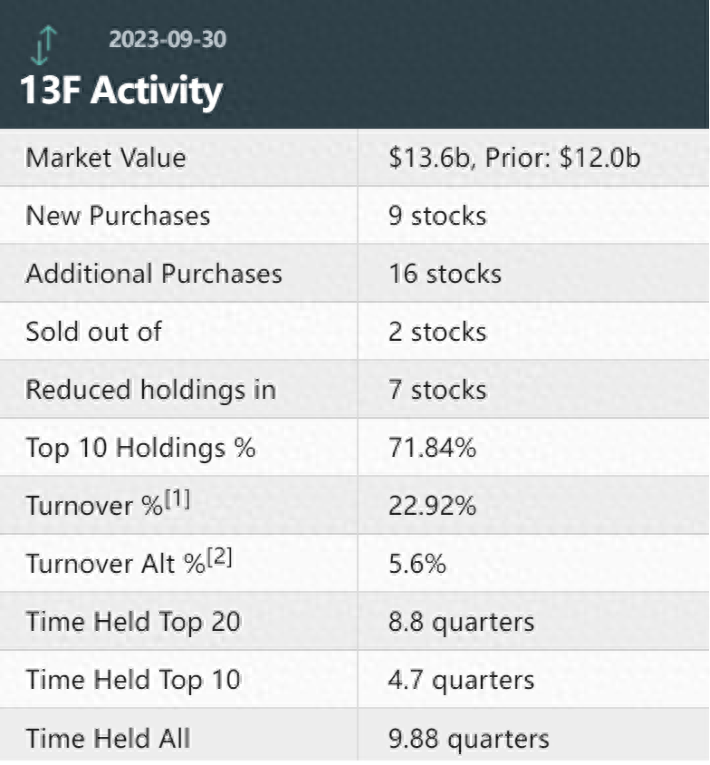
Task: Click the 2 stocks value
Action: pos(437,332)
